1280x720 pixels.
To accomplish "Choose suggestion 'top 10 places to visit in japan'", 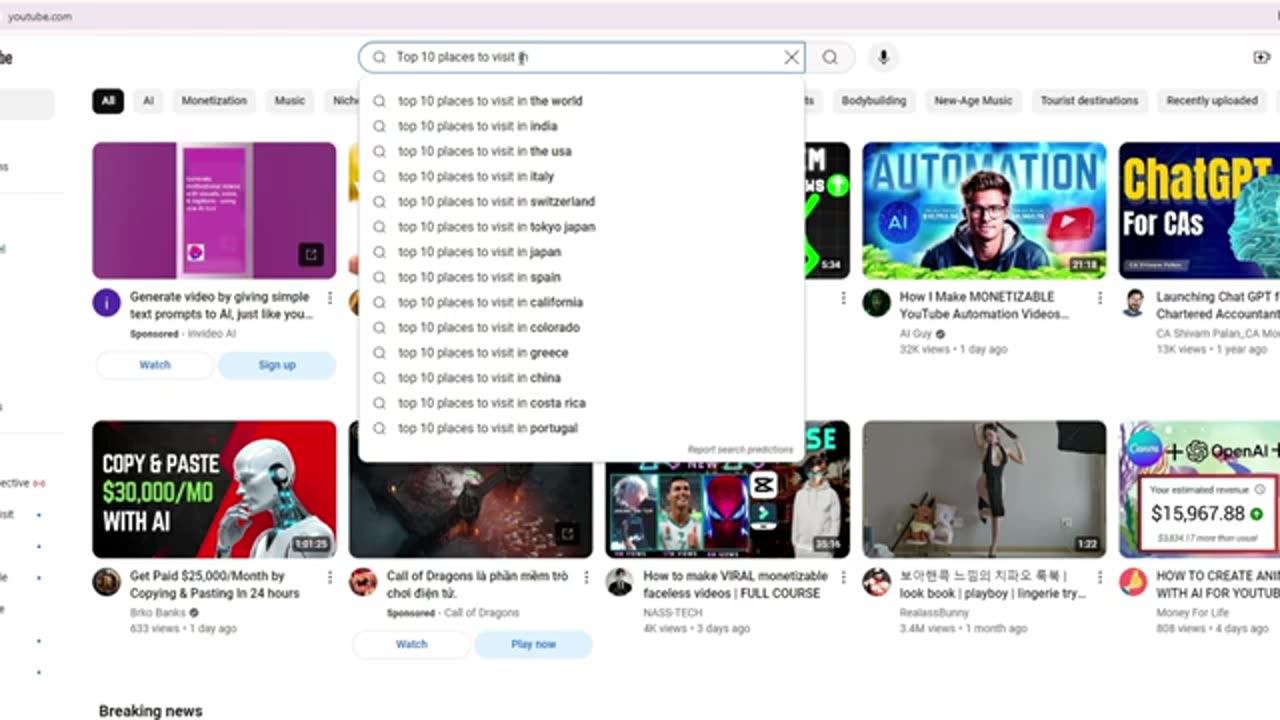I will (582, 252).
